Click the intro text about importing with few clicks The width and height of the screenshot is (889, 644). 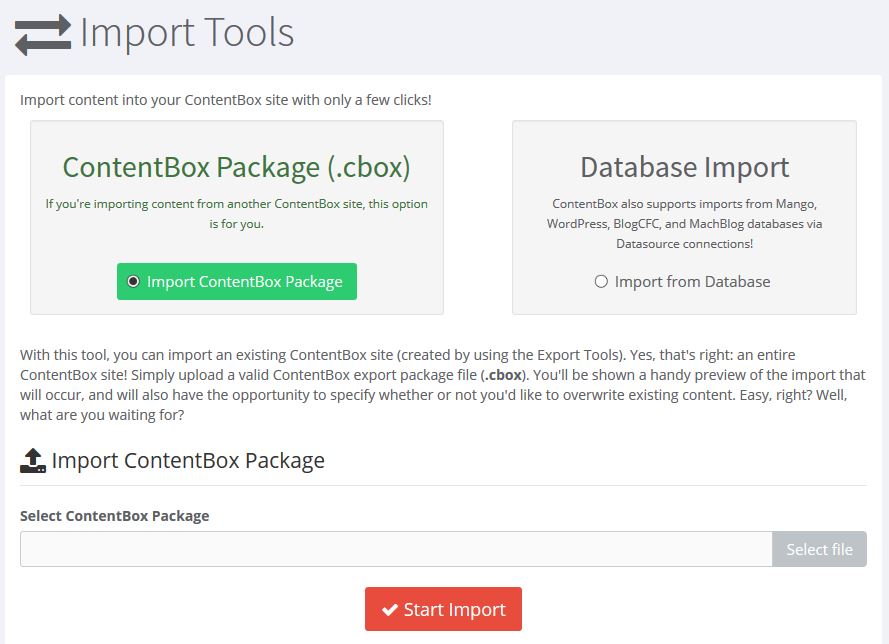coord(226,100)
